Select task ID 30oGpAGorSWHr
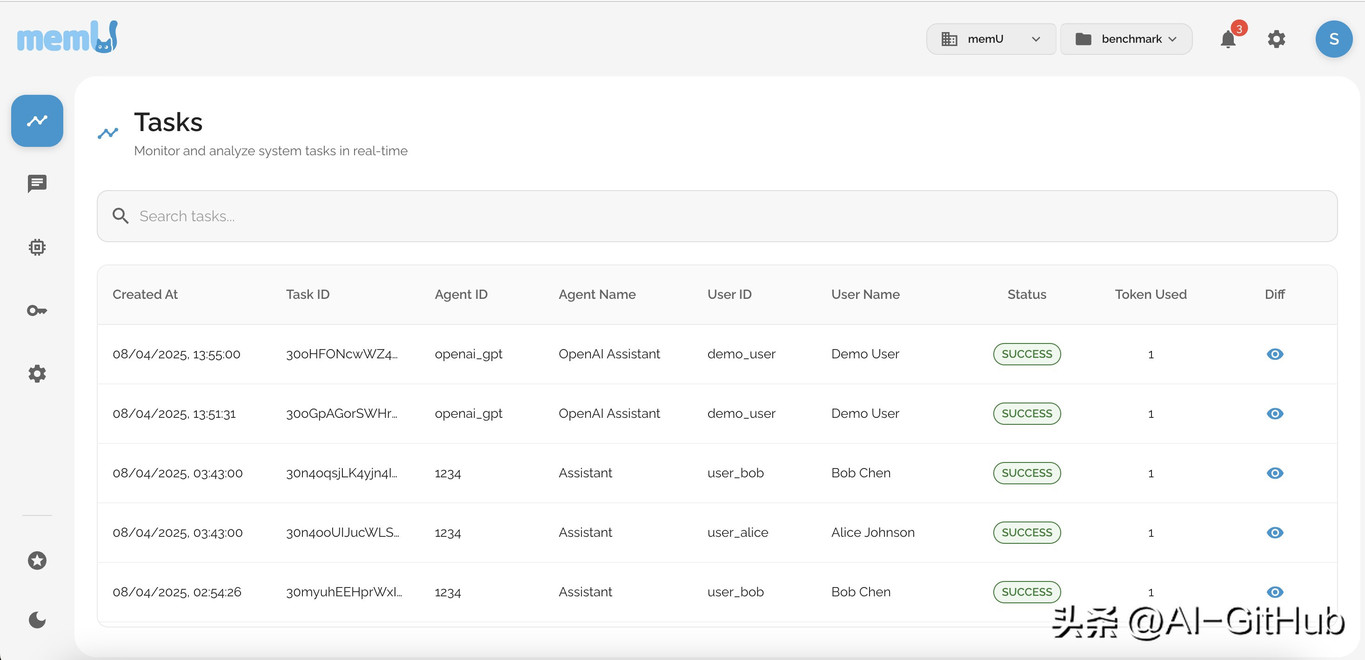 [342, 413]
